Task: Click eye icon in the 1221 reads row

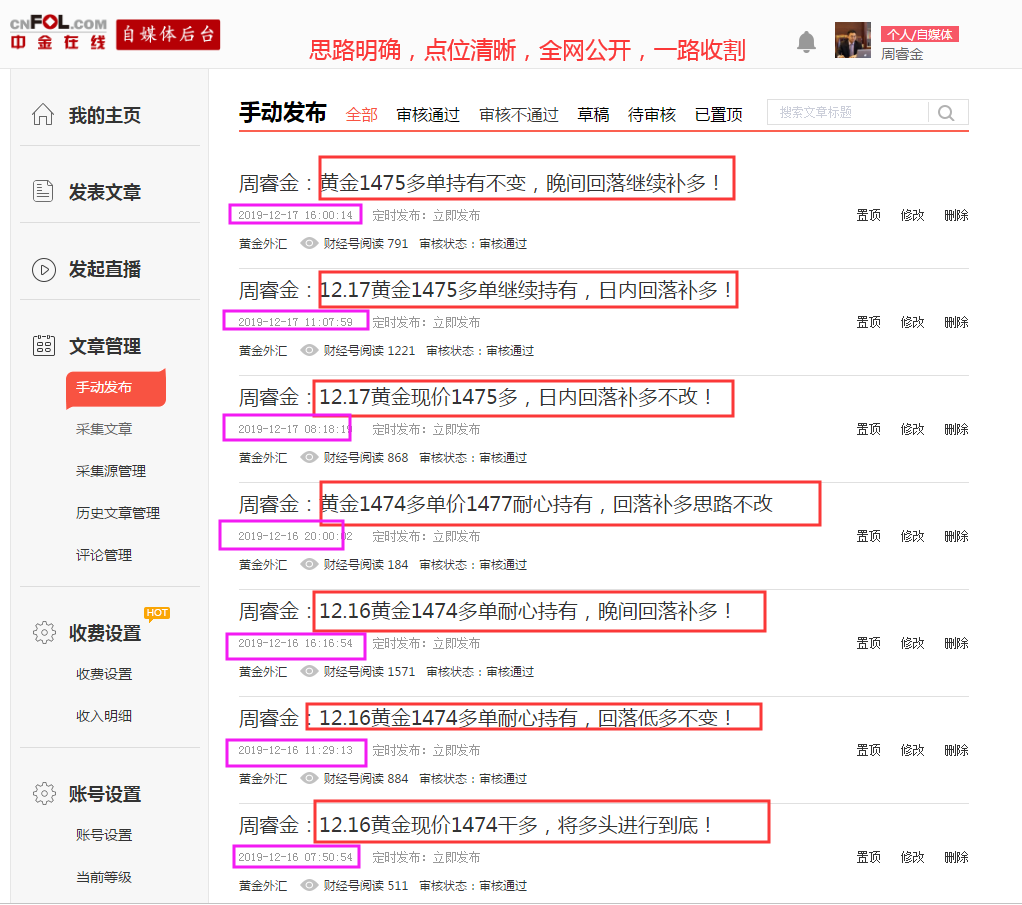Action: click(309, 350)
